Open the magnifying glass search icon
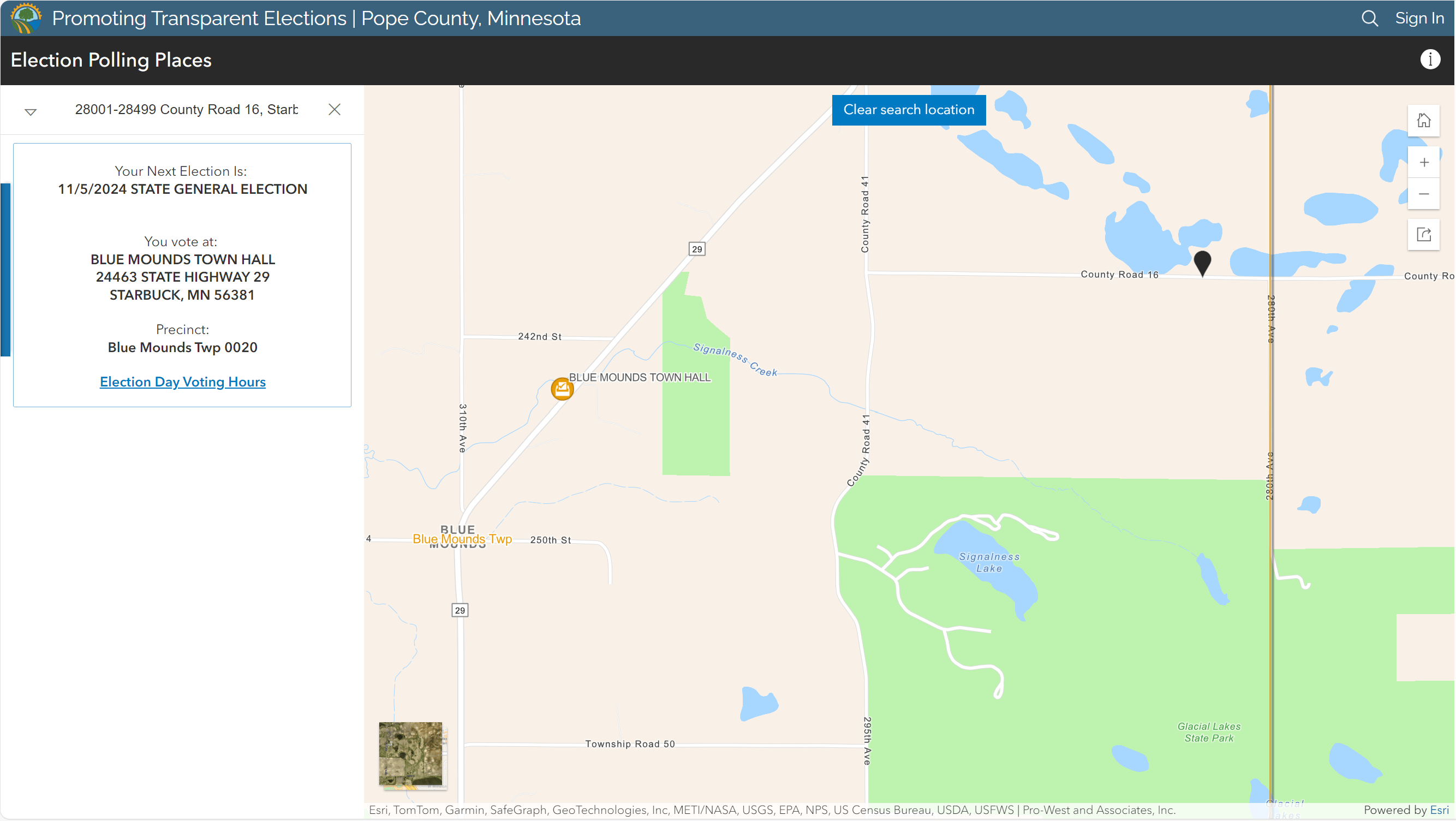This screenshot has height=821, width=1456. point(1370,18)
